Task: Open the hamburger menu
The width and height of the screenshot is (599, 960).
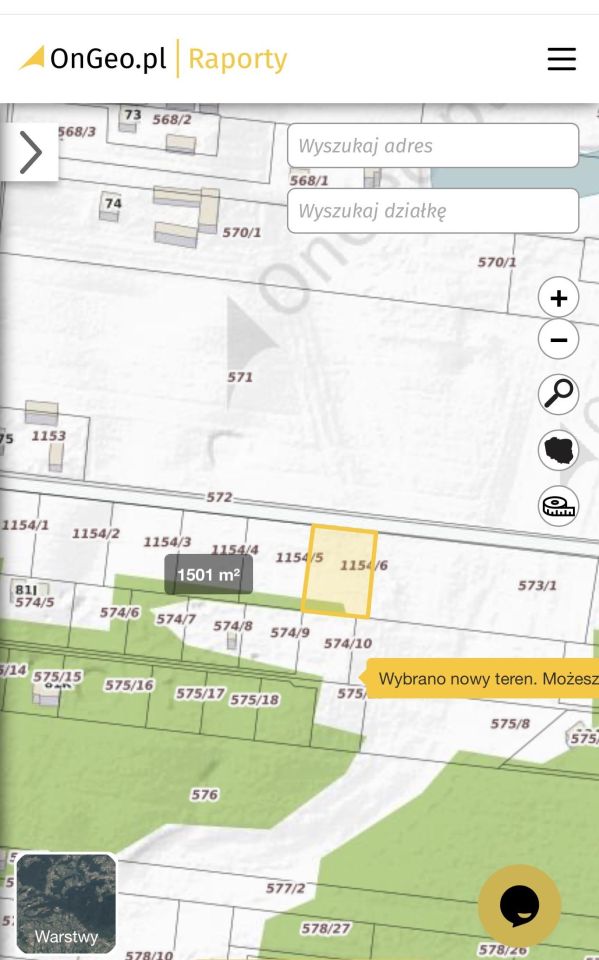Action: (x=561, y=59)
